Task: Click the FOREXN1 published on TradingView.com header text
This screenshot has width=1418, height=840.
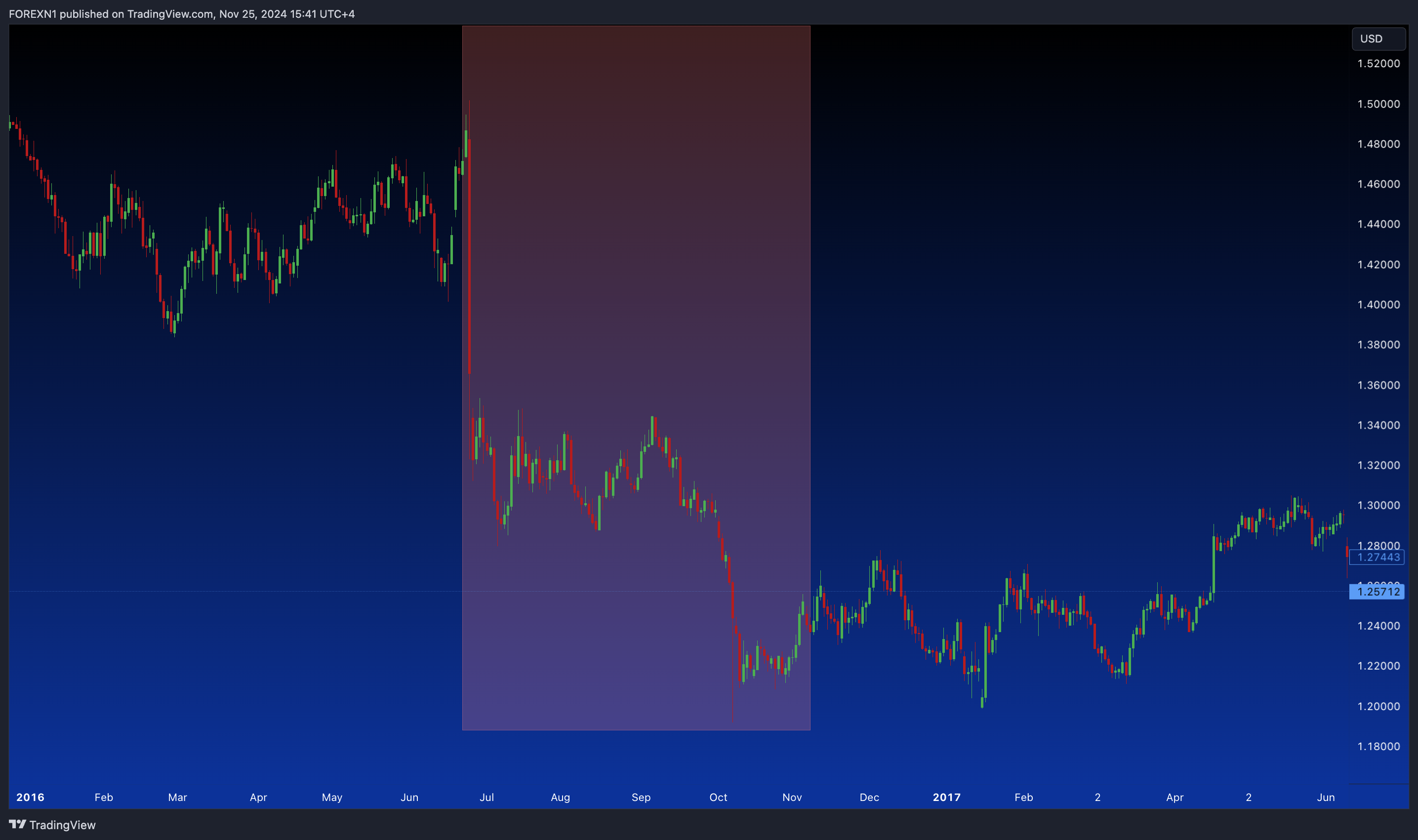Action: [x=182, y=14]
